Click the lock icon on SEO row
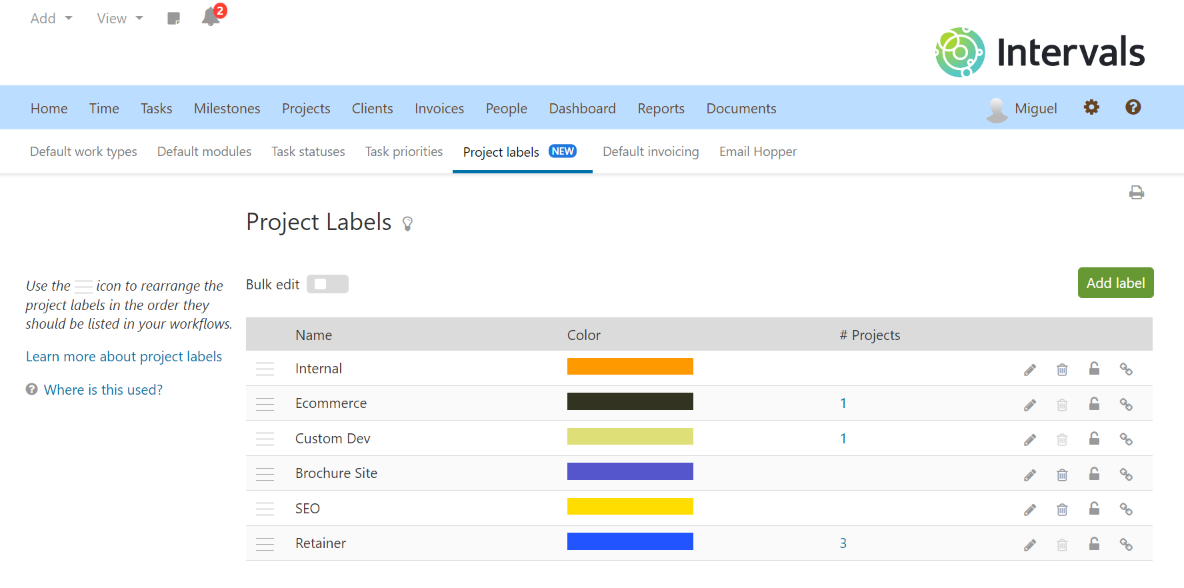The image size is (1184, 588). pos(1094,509)
